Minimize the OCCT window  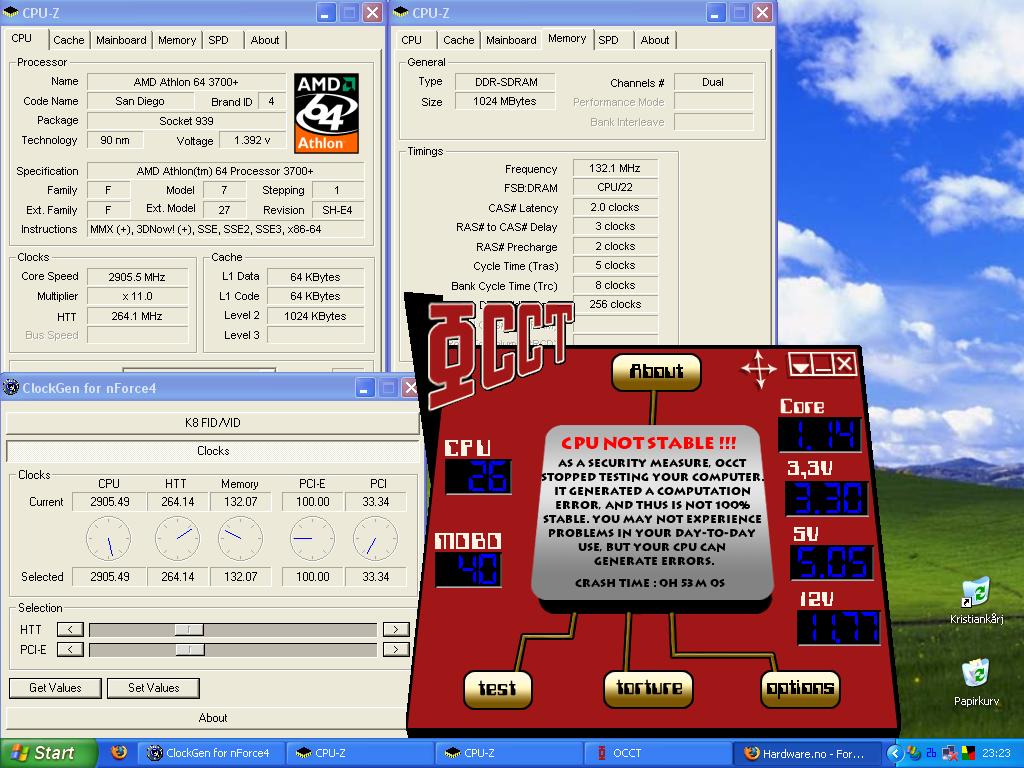click(x=822, y=364)
